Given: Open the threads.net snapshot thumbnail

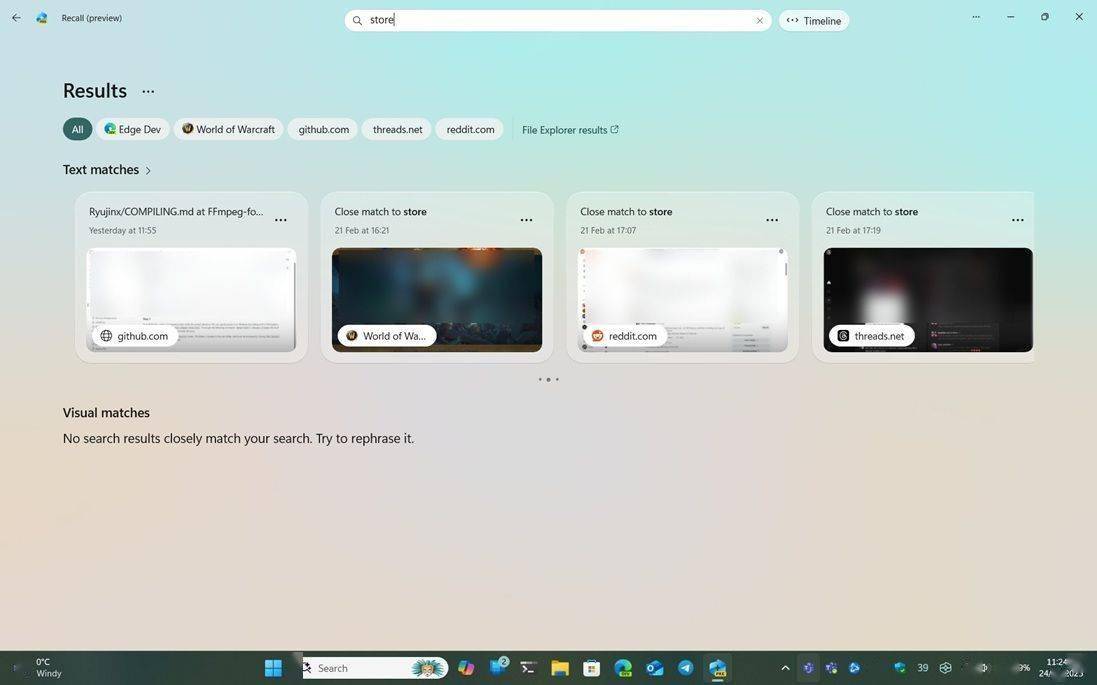Looking at the screenshot, I should [928, 299].
